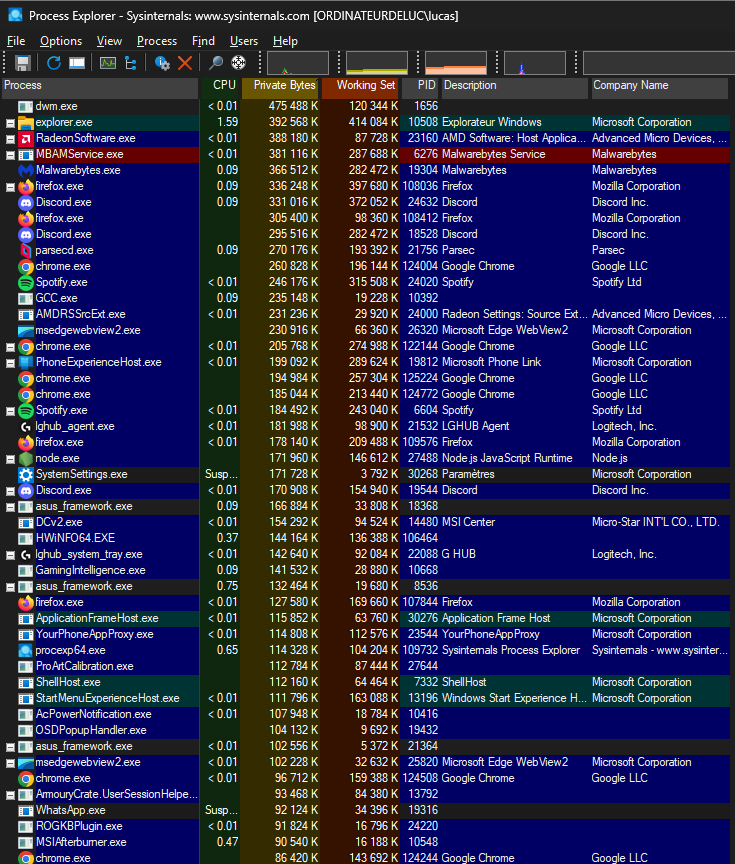The width and height of the screenshot is (735, 864).
Task: Click the Process Explorer title bar icon
Action: point(15,15)
